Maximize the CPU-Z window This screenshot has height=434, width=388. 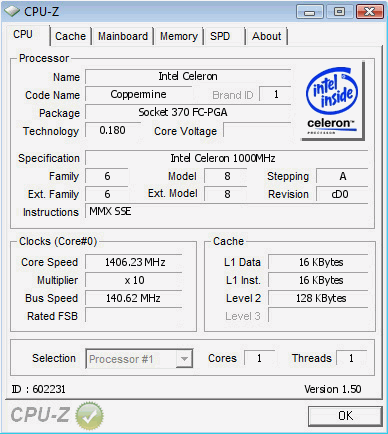click(x=339, y=12)
